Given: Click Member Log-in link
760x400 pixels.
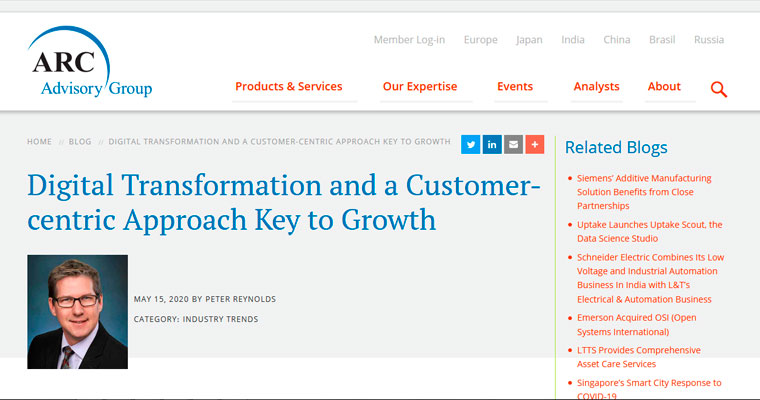Looking at the screenshot, I should tap(409, 40).
